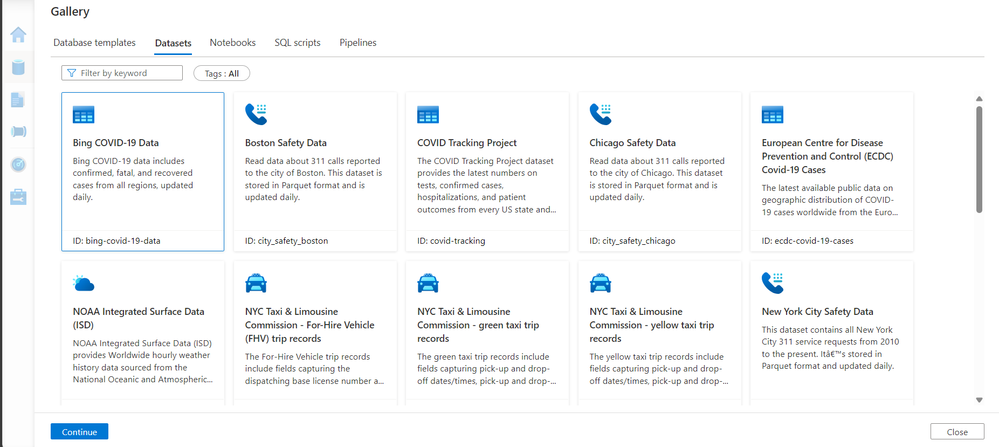Click the ID: city_safety_chicago label
Image resolution: width=999 pixels, height=447 pixels.
(x=633, y=241)
